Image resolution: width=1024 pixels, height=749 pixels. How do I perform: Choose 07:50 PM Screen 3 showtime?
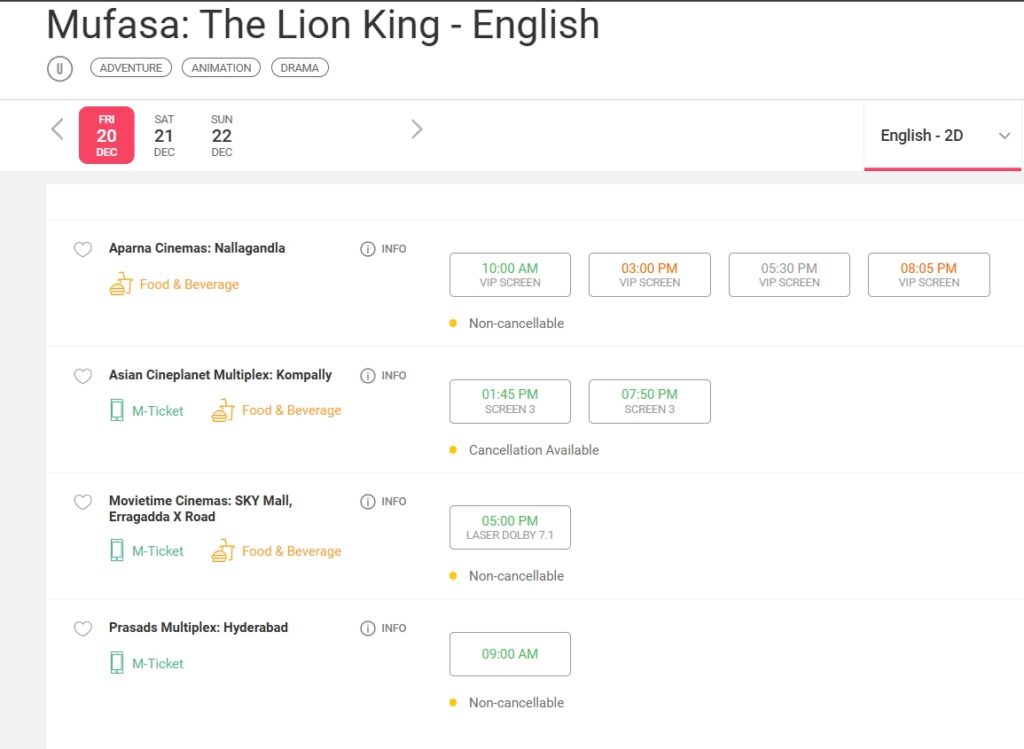pyautogui.click(x=649, y=401)
